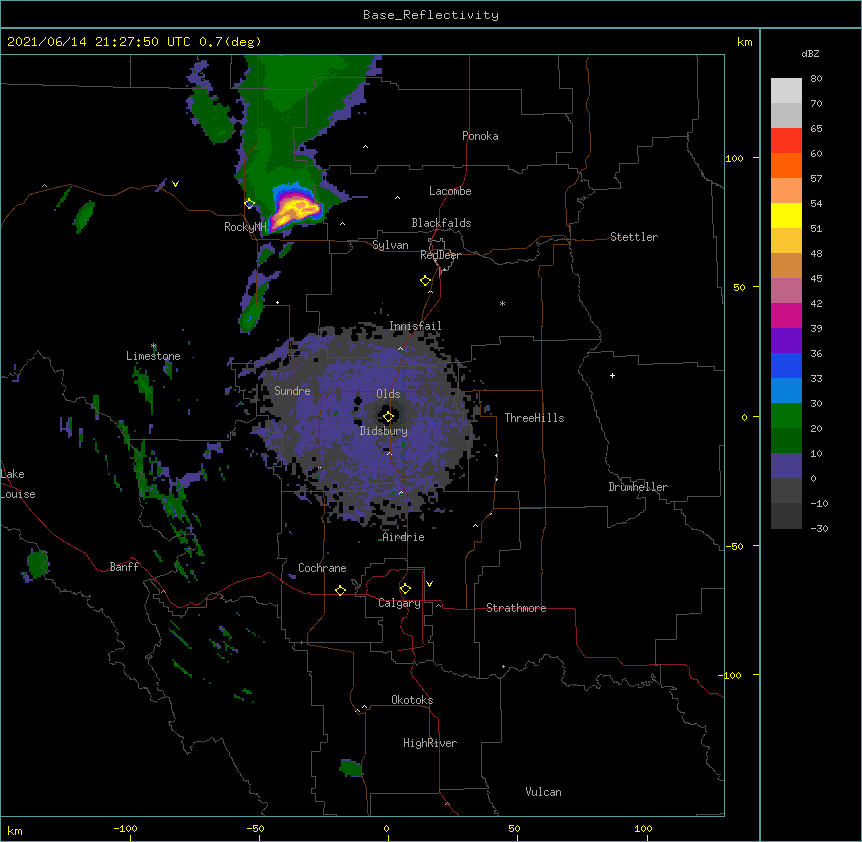Click the Base_Reflectivity title
Viewport: 862px width, 842px height.
431,15
